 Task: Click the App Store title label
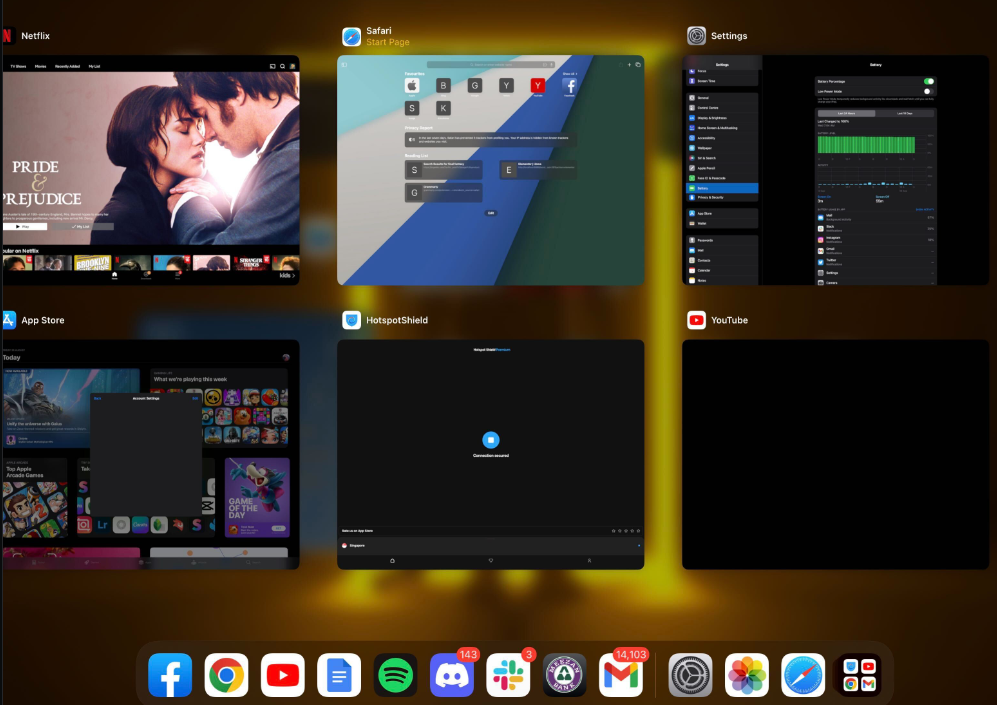pos(42,320)
